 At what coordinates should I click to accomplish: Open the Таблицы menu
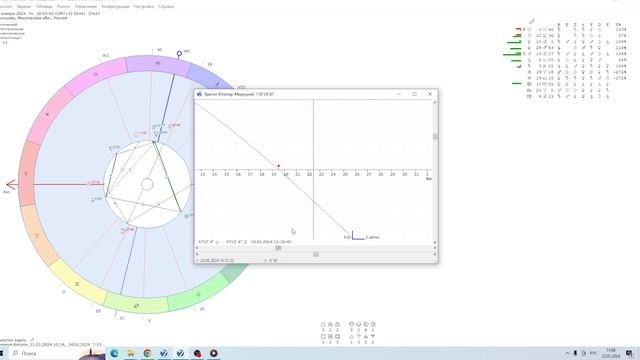(x=44, y=7)
